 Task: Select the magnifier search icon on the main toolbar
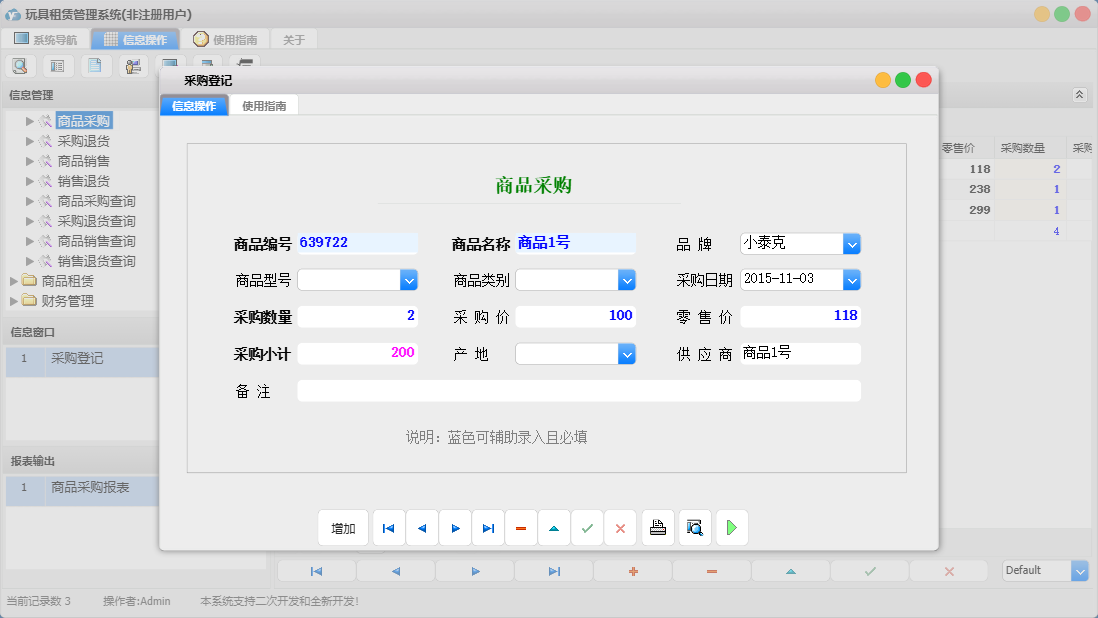(x=20, y=64)
